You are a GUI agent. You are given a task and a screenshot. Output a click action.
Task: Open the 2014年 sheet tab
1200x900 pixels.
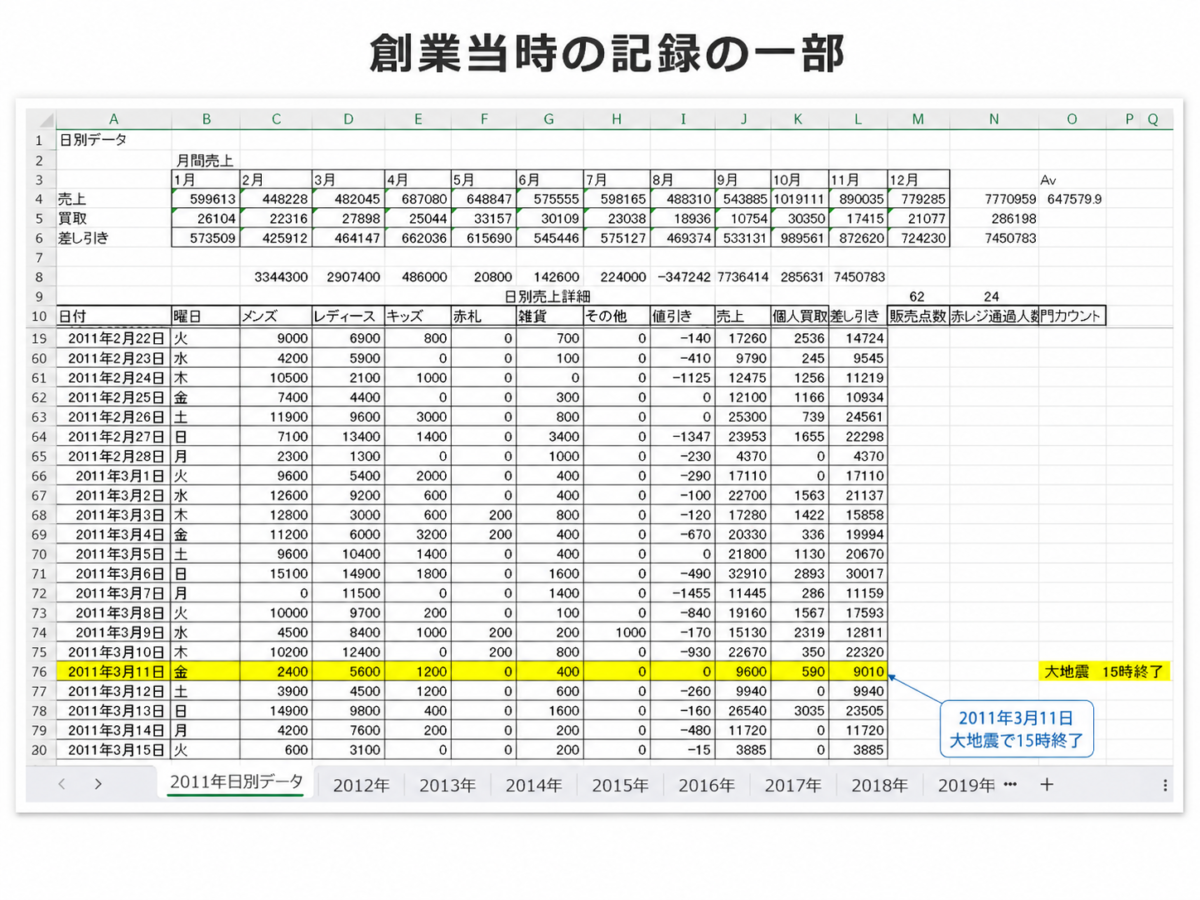(x=534, y=785)
